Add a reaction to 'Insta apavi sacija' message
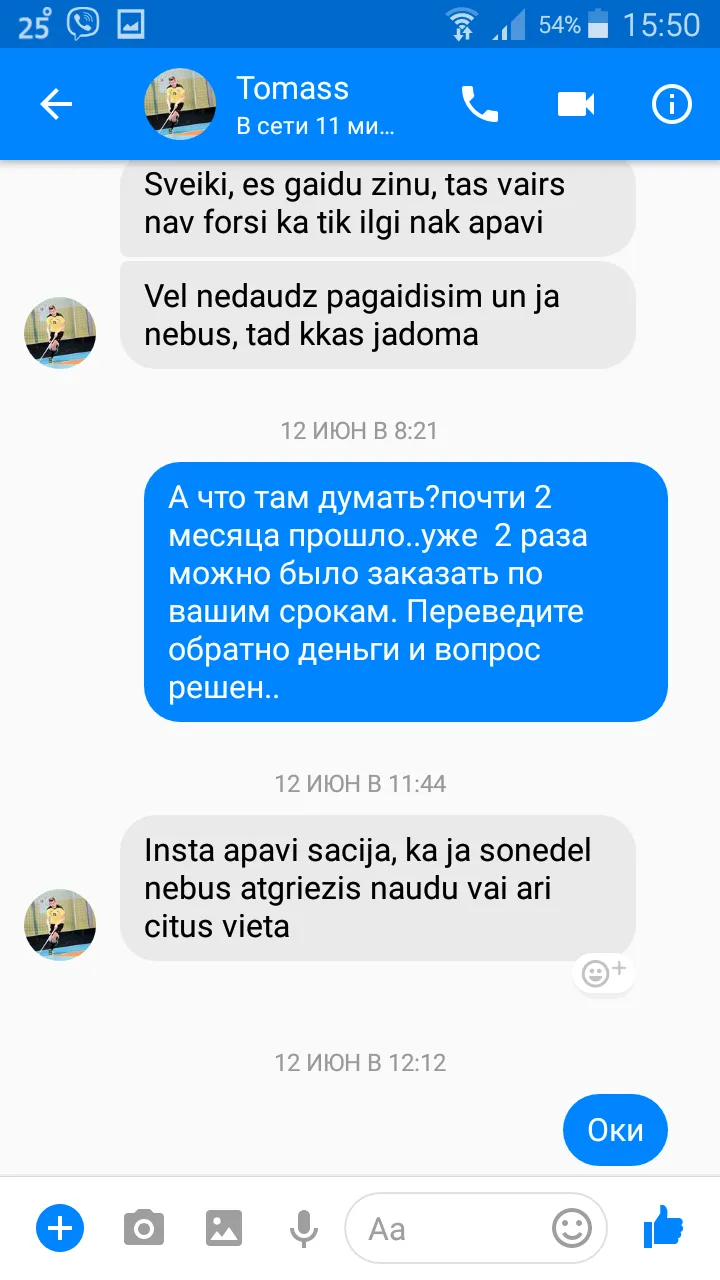The width and height of the screenshot is (720, 1280). pyautogui.click(x=603, y=973)
